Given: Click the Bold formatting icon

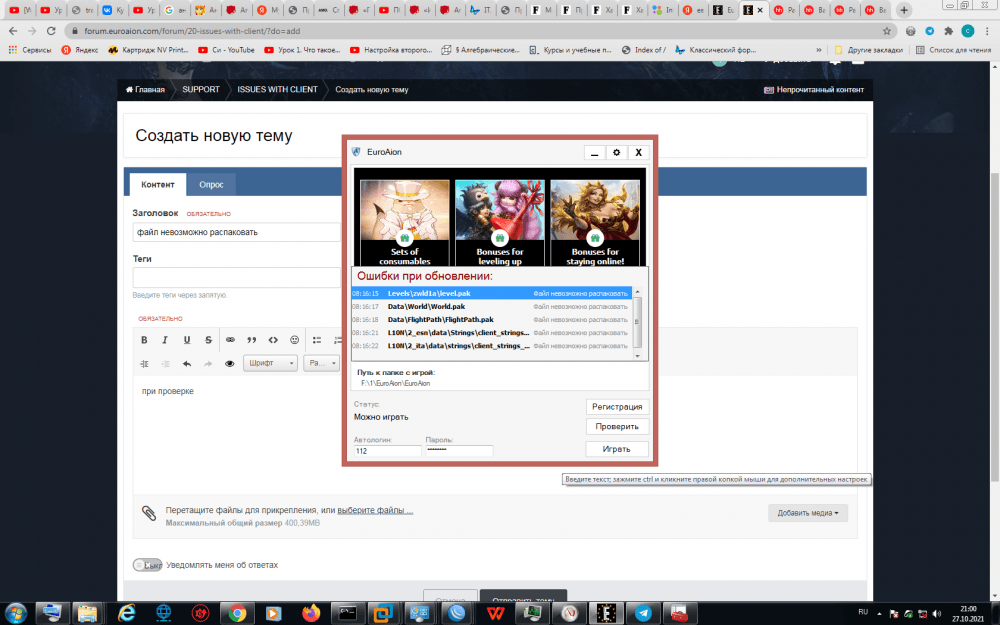Looking at the screenshot, I should tap(144, 340).
